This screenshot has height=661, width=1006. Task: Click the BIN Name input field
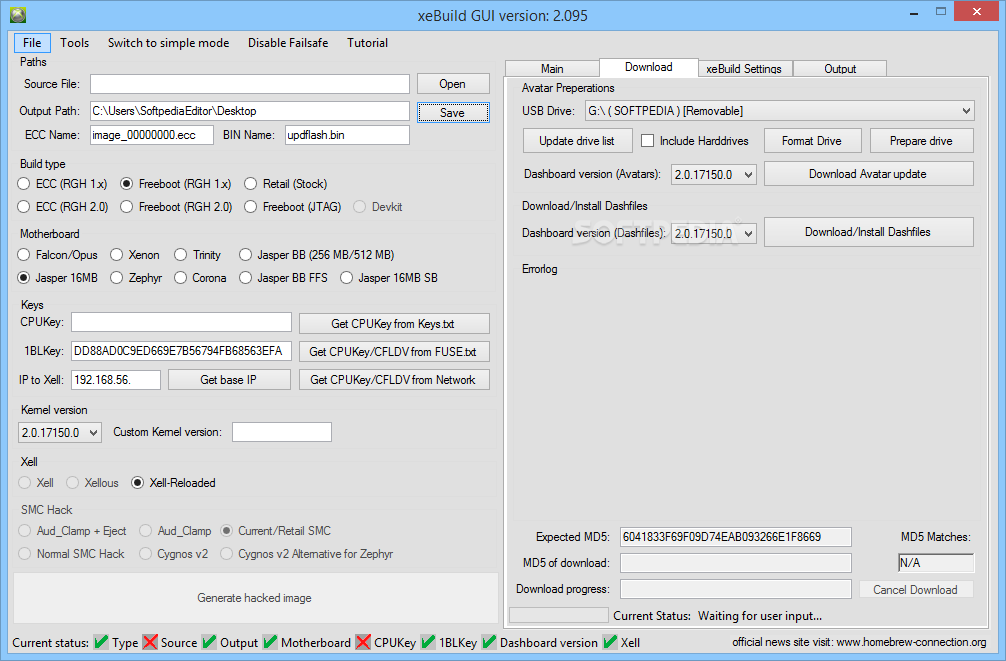tap(347, 135)
